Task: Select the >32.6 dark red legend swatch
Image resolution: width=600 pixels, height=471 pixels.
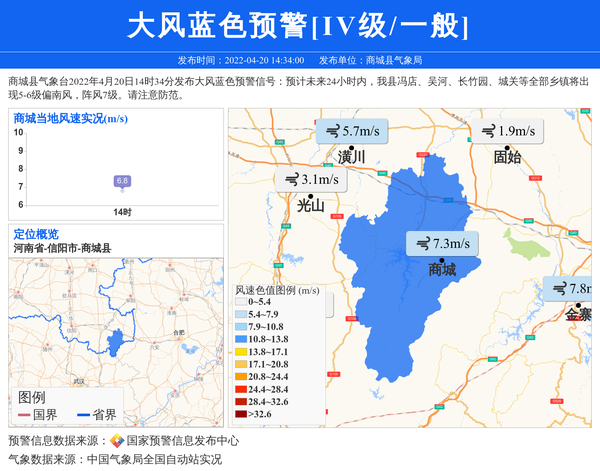Action: click(240, 414)
